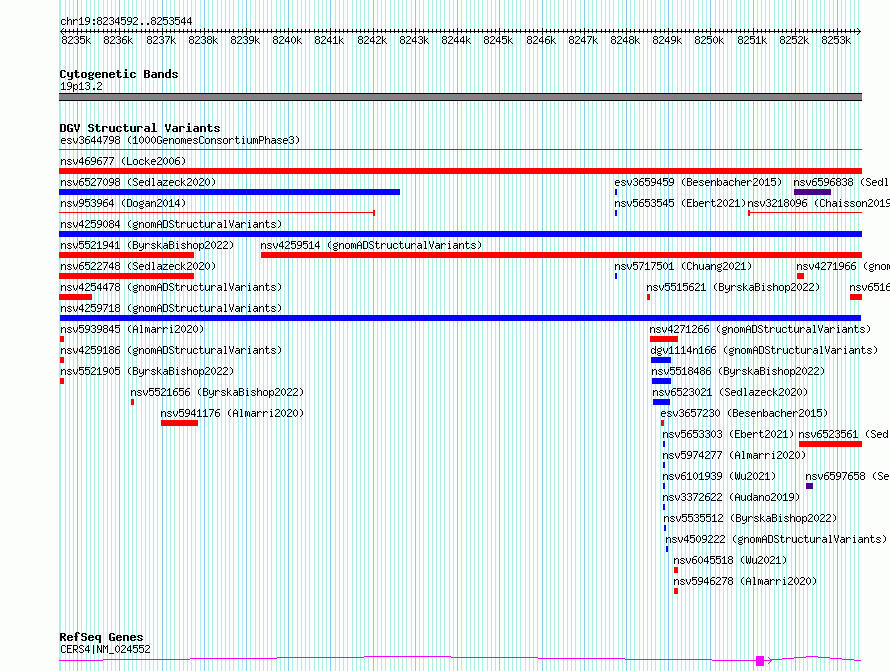Click the DGV Structural Variants track title

tap(140, 128)
